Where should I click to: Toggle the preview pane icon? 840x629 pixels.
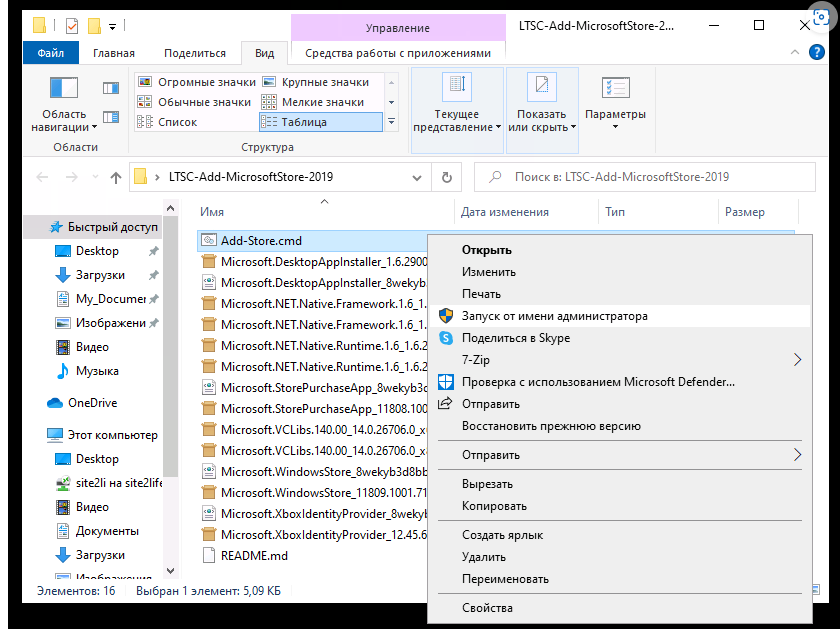111,88
